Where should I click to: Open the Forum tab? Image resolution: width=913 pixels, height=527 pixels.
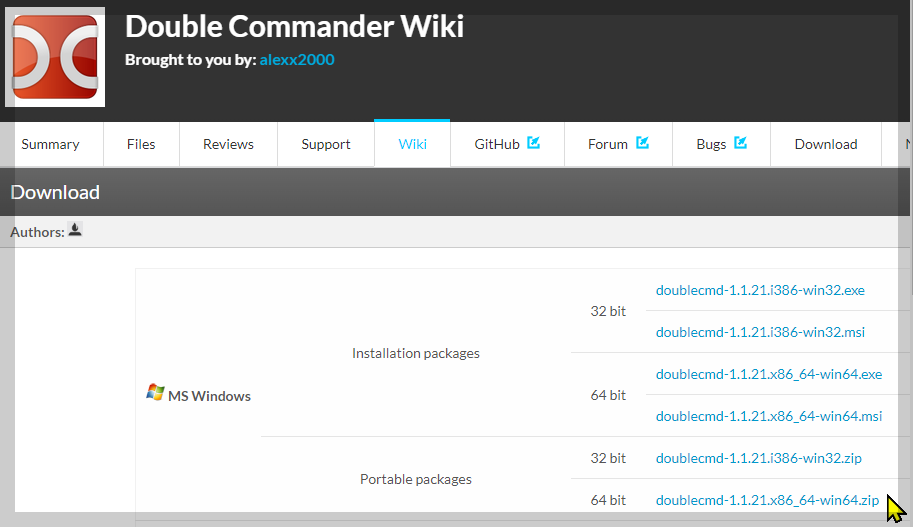point(618,144)
